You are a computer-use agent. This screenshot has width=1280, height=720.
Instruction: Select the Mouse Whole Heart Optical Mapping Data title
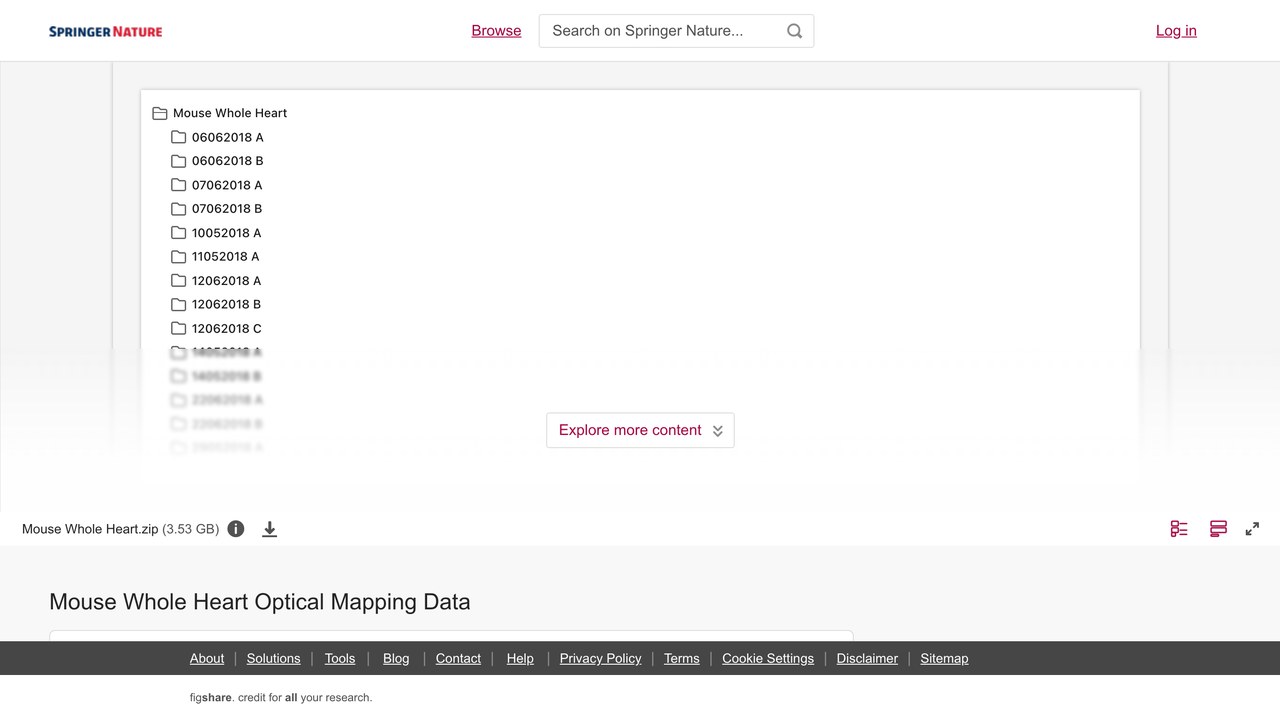260,602
